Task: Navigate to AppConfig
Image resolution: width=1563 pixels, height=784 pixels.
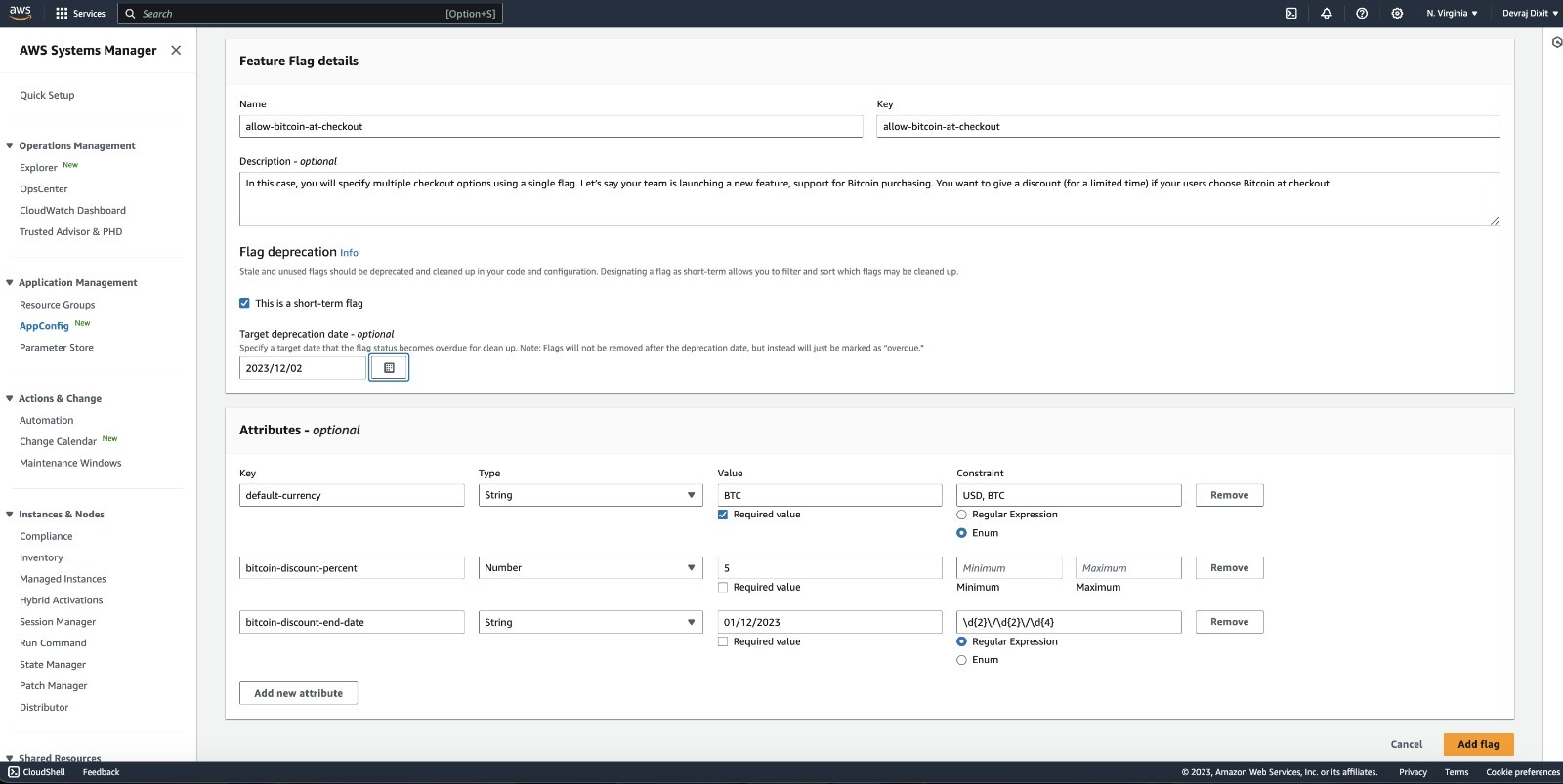Action: [x=44, y=326]
